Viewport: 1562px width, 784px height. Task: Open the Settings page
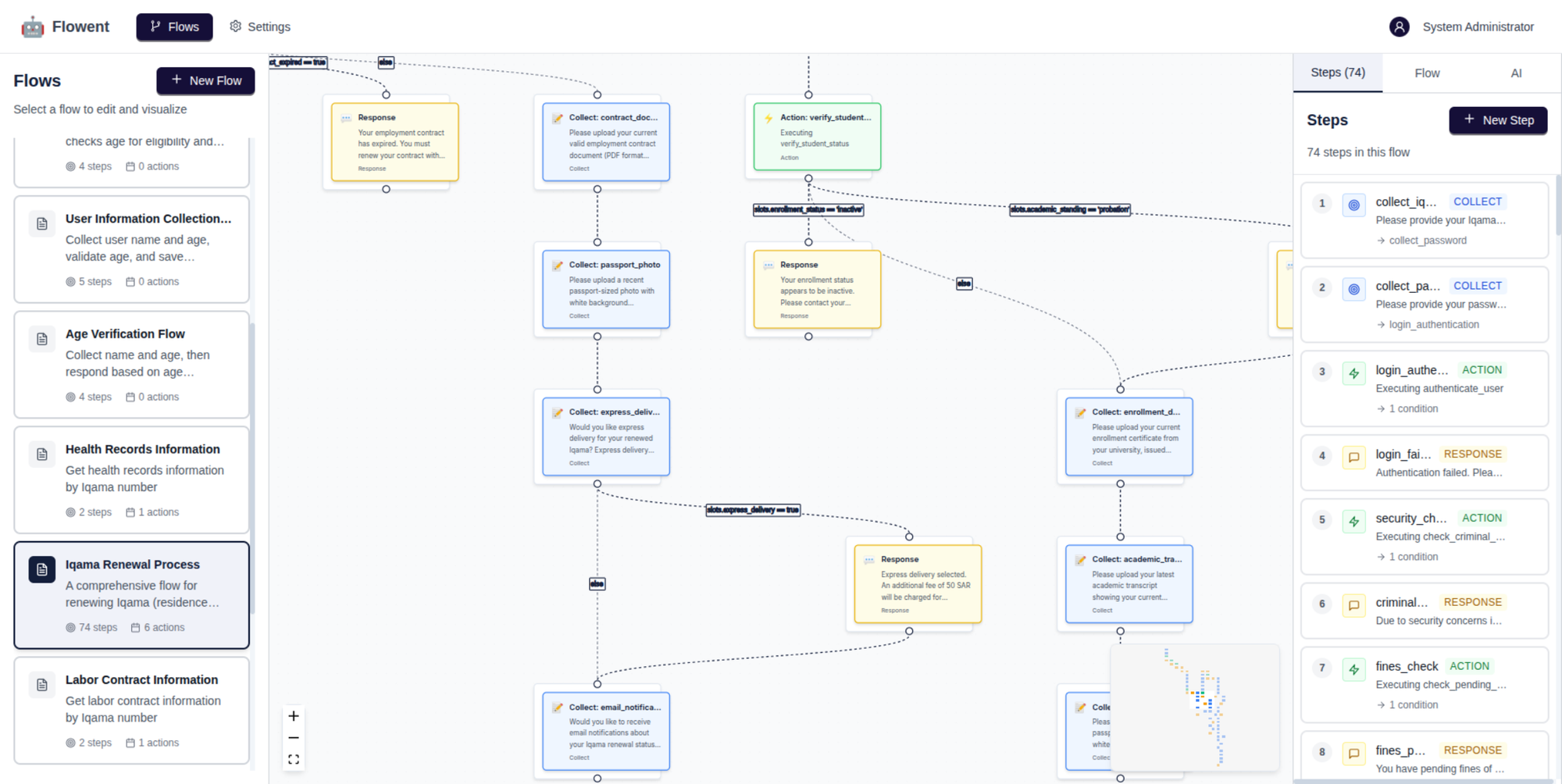[x=260, y=27]
